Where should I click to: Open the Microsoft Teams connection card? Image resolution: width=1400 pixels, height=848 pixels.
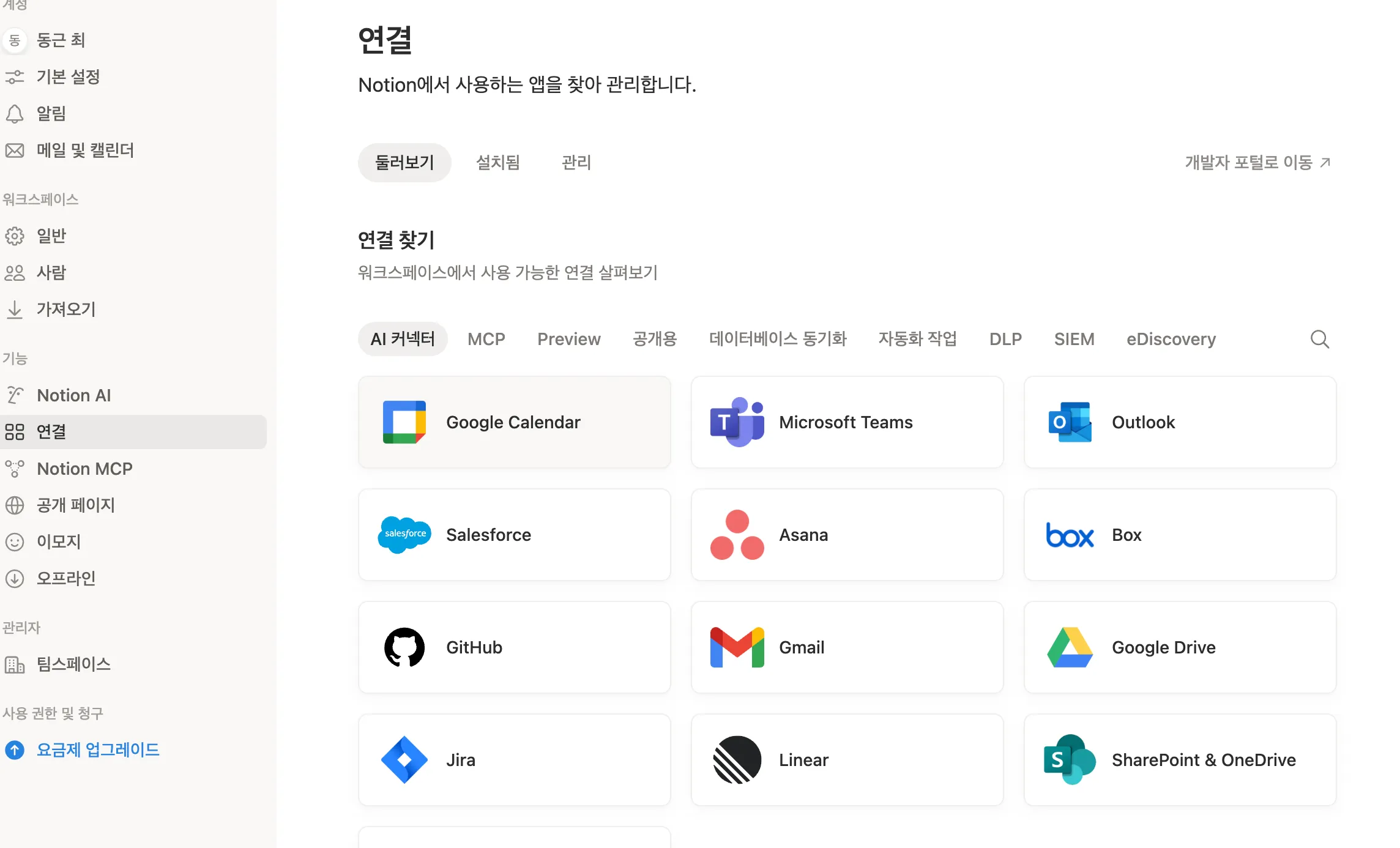[x=847, y=422]
